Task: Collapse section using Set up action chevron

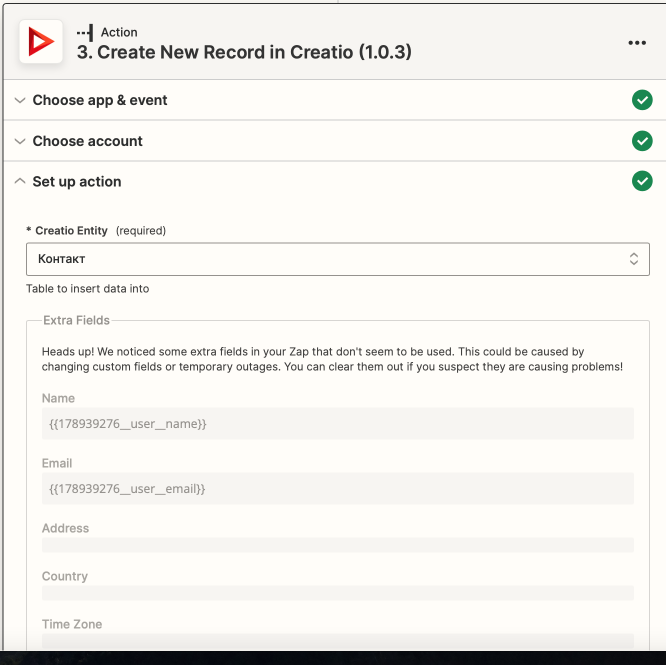Action: click(x=20, y=182)
